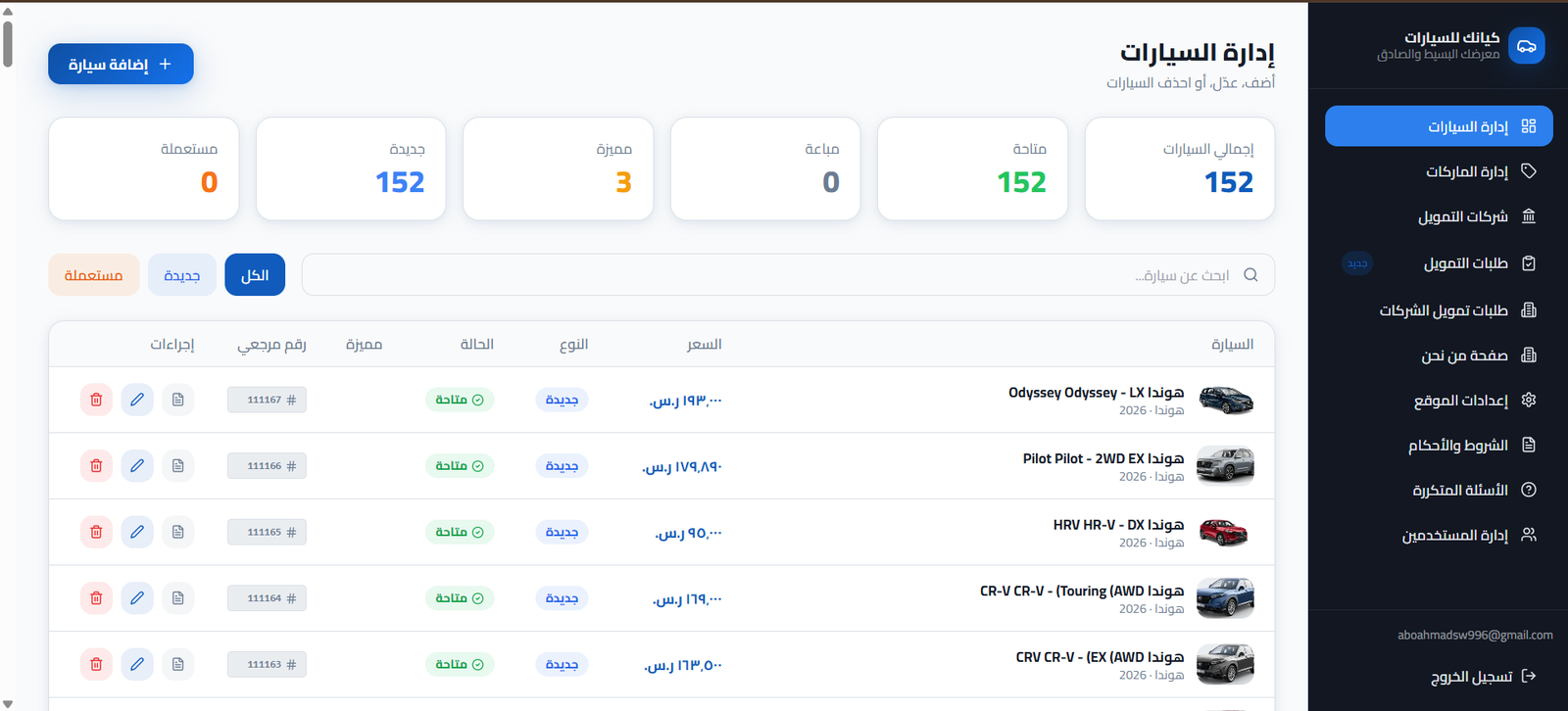
Task: Open the Pilot car thumbnail
Action: (x=1225, y=466)
